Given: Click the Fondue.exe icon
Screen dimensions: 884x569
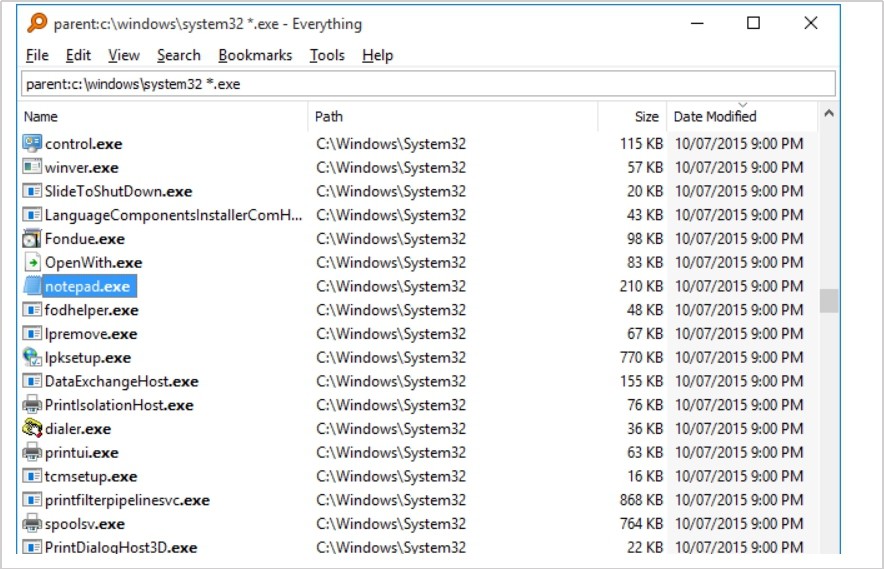Looking at the screenshot, I should coord(32,238).
